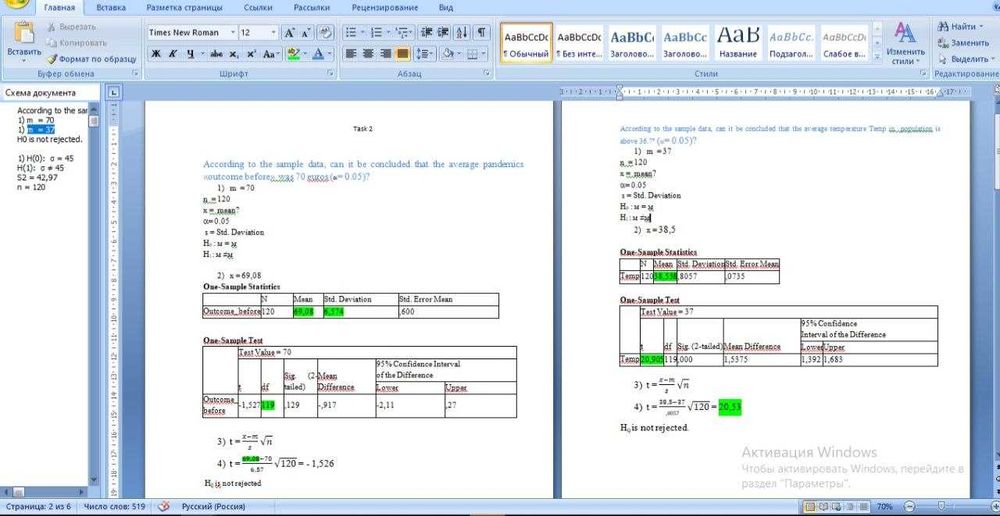Open the line spacing dropdown

click(425, 54)
